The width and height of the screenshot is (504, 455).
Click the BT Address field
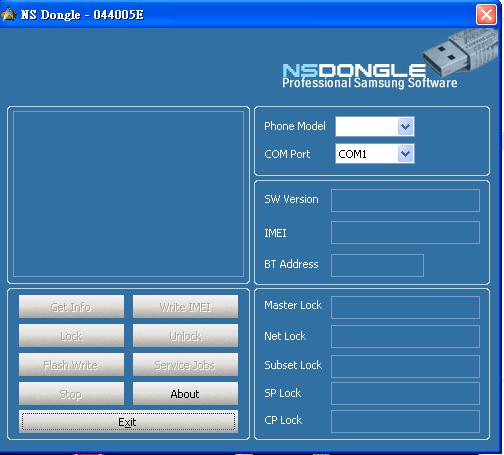377,265
